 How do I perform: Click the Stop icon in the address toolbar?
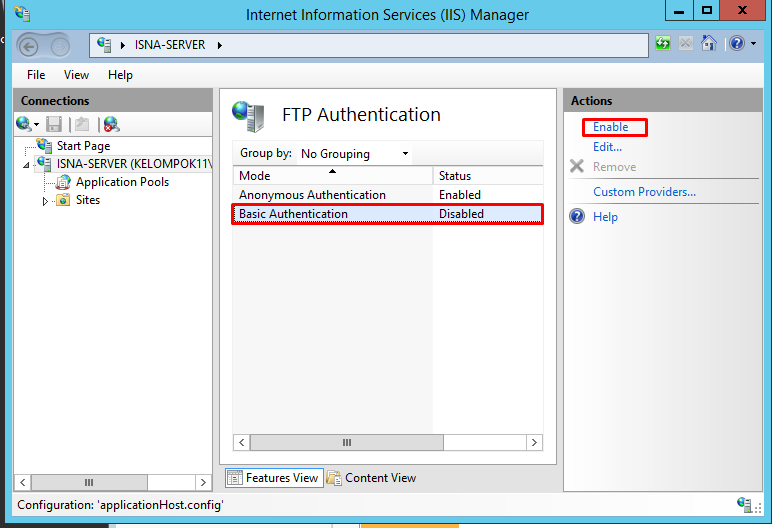coord(685,43)
